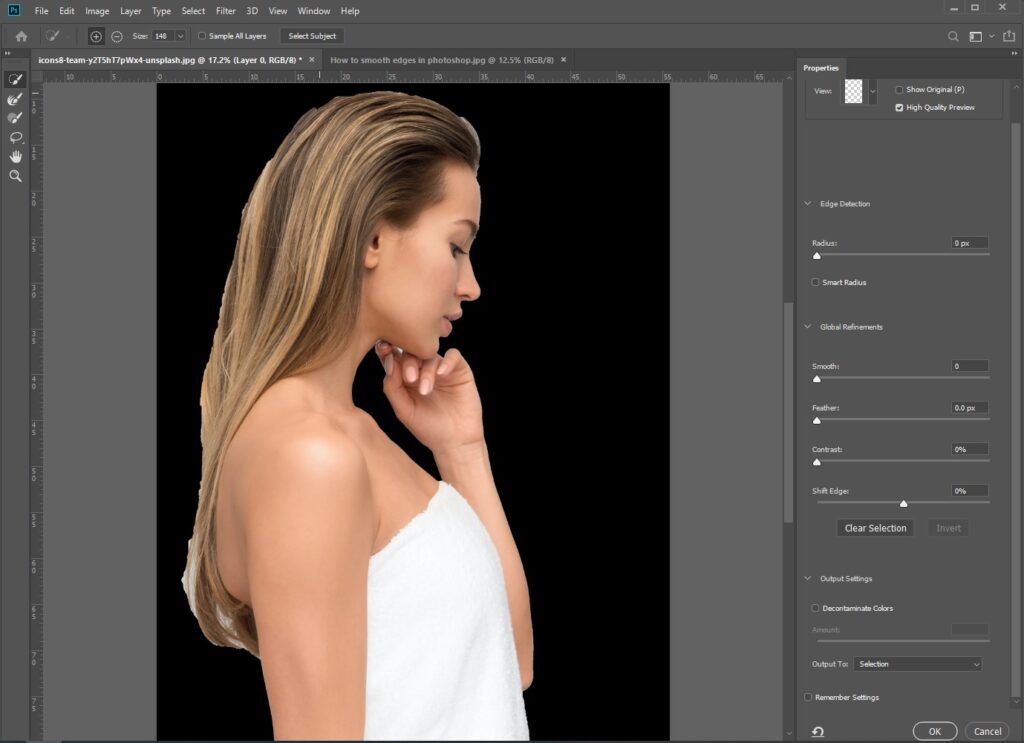The image size is (1024, 743).
Task: Click the Select Subject button
Action: click(x=312, y=36)
